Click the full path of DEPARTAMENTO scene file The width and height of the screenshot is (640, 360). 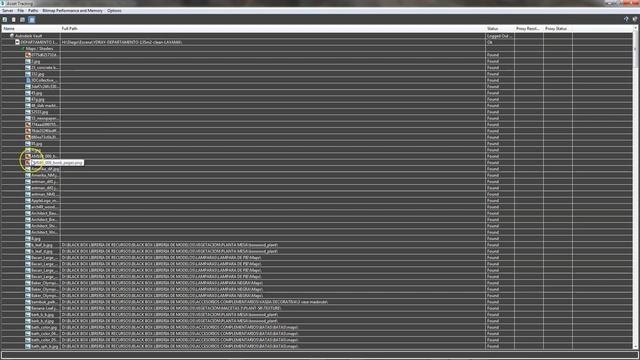pos(122,42)
